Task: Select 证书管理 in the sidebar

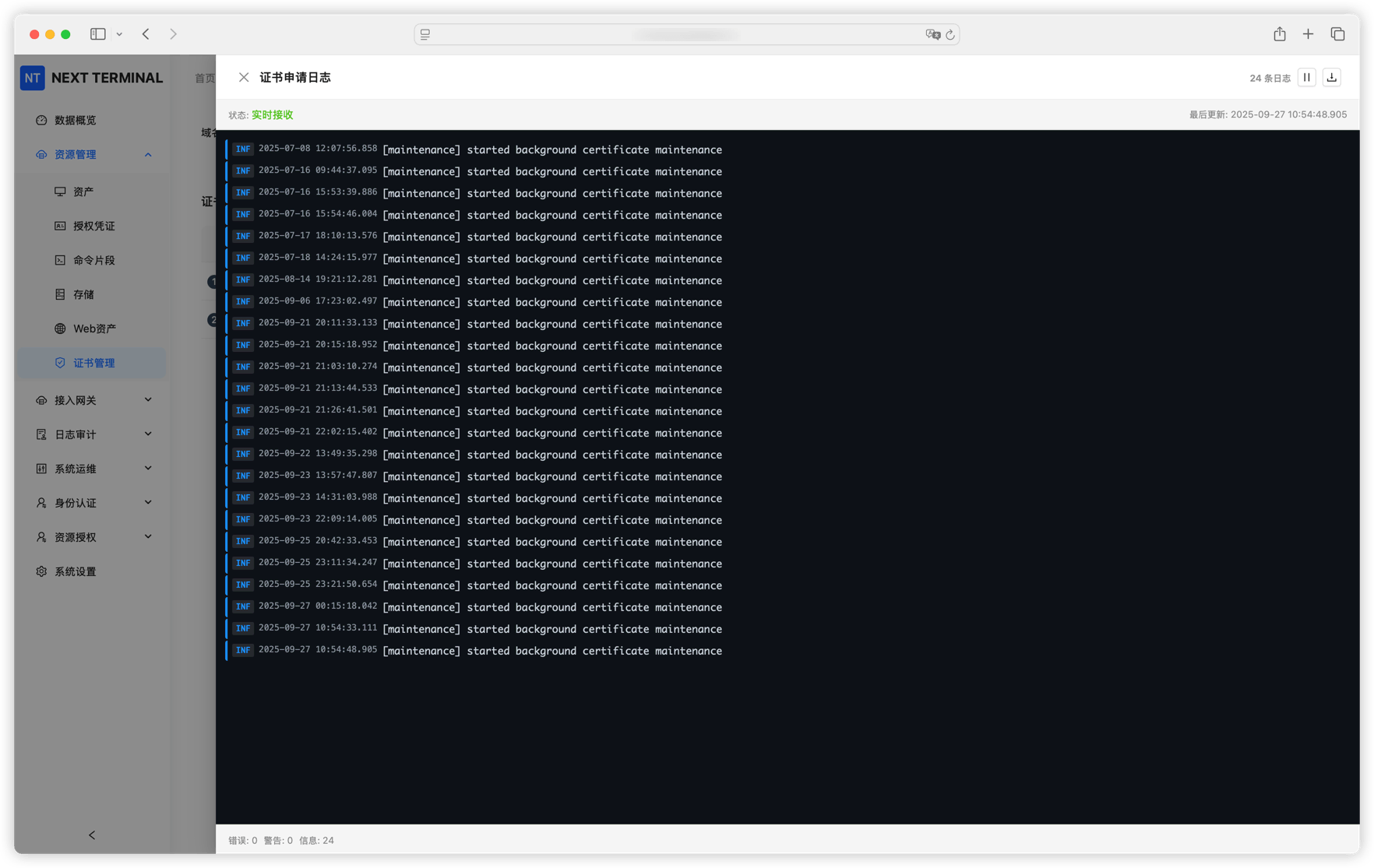Action: (93, 363)
